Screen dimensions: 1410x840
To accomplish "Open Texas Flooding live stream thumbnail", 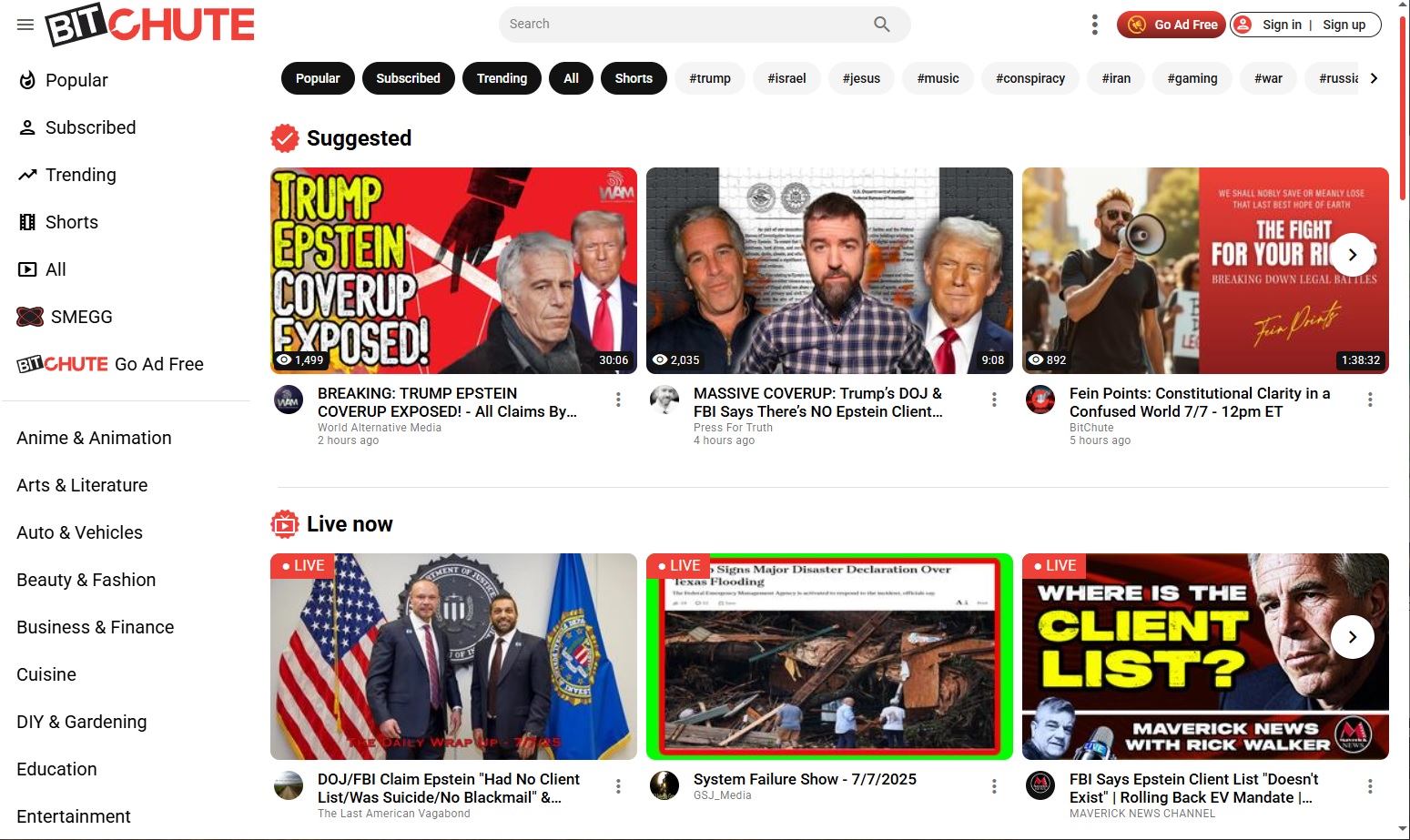I will tap(829, 656).
